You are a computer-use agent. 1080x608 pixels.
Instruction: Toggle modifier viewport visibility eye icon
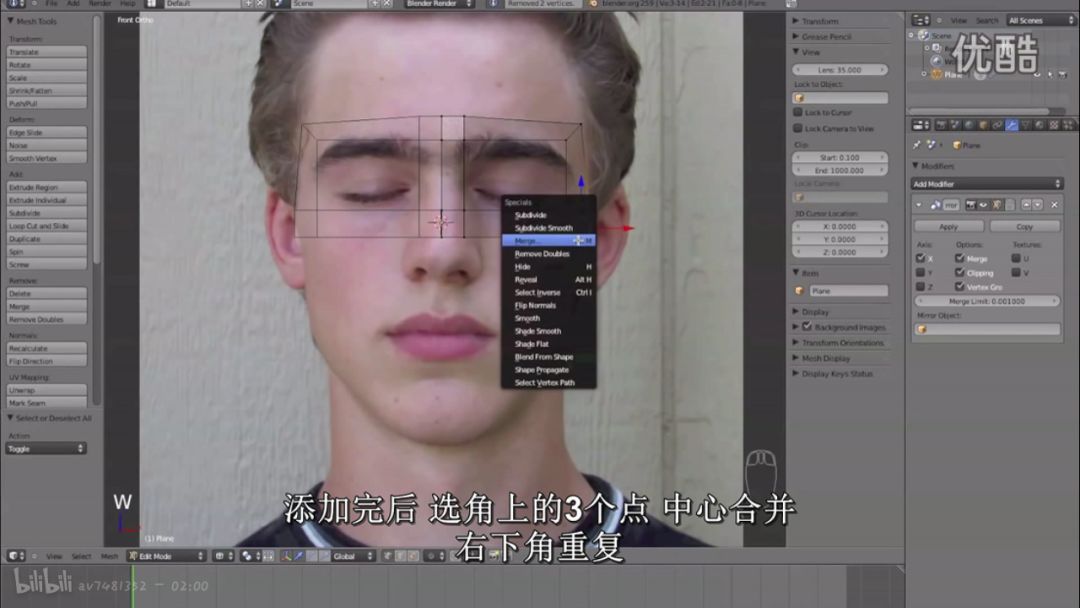983,205
